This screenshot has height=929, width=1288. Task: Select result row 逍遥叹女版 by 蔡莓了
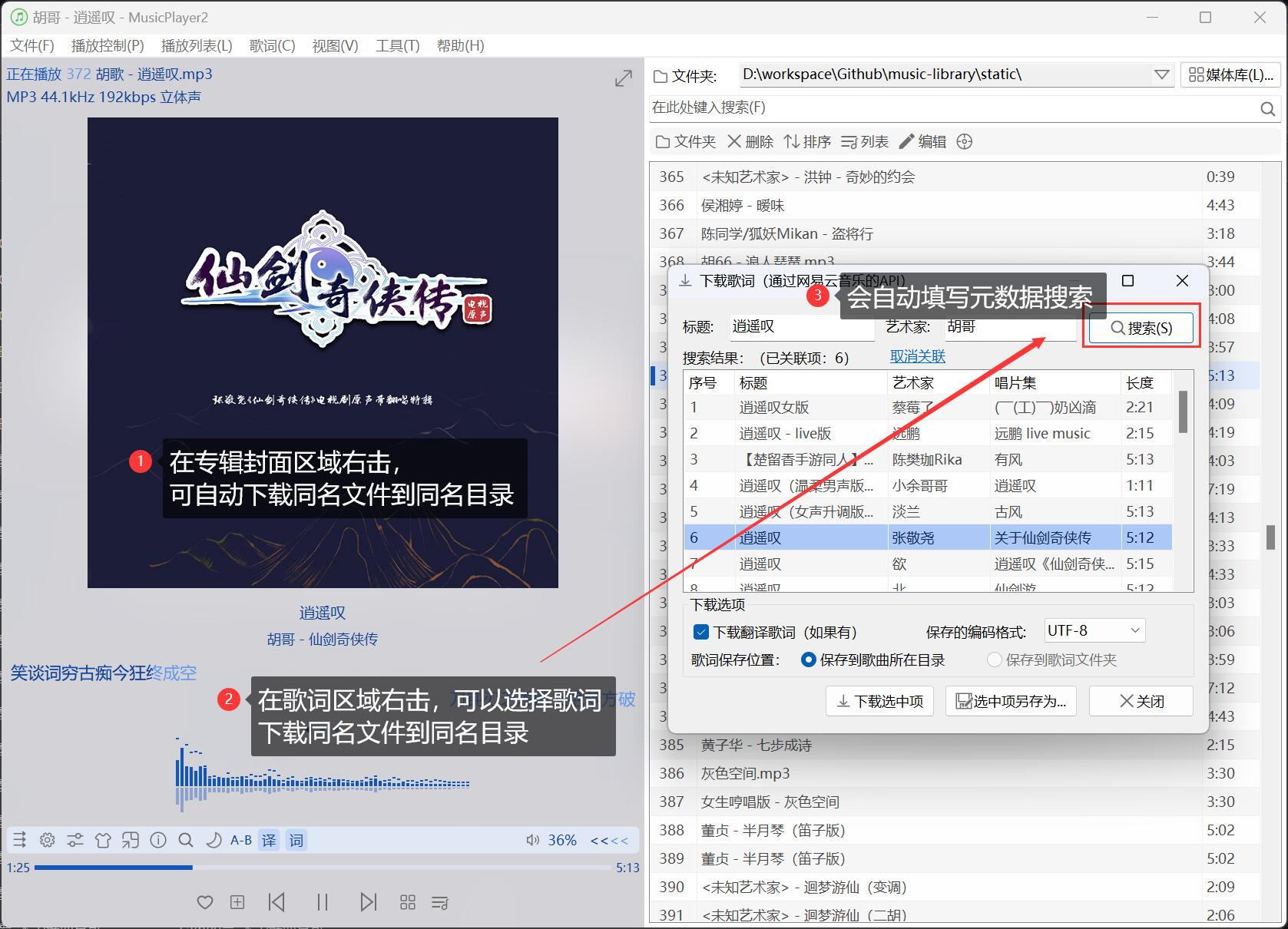coord(928,408)
